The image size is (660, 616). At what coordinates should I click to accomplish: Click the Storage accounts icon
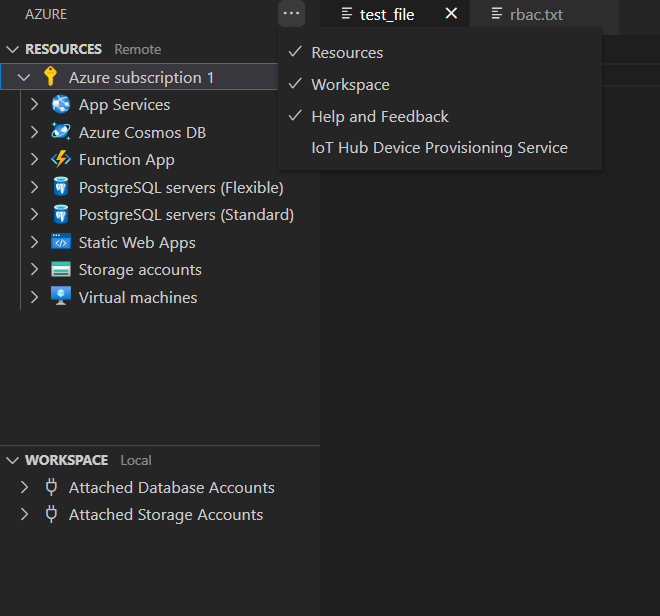pyautogui.click(x=61, y=269)
